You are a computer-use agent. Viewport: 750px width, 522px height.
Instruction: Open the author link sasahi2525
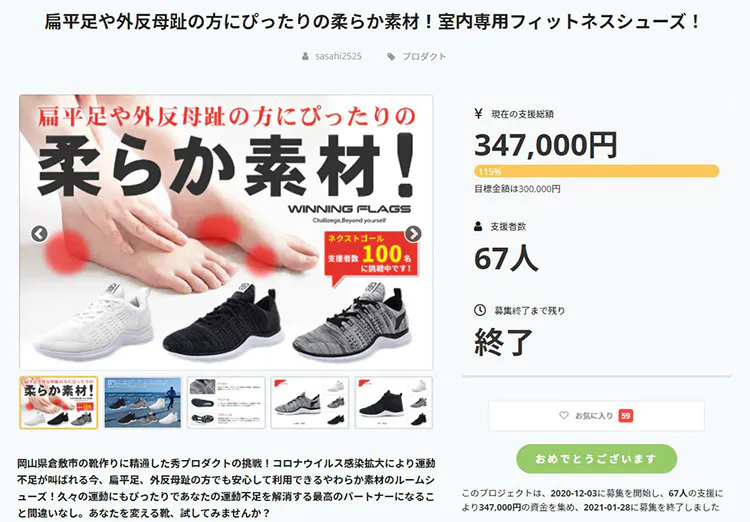pyautogui.click(x=338, y=56)
